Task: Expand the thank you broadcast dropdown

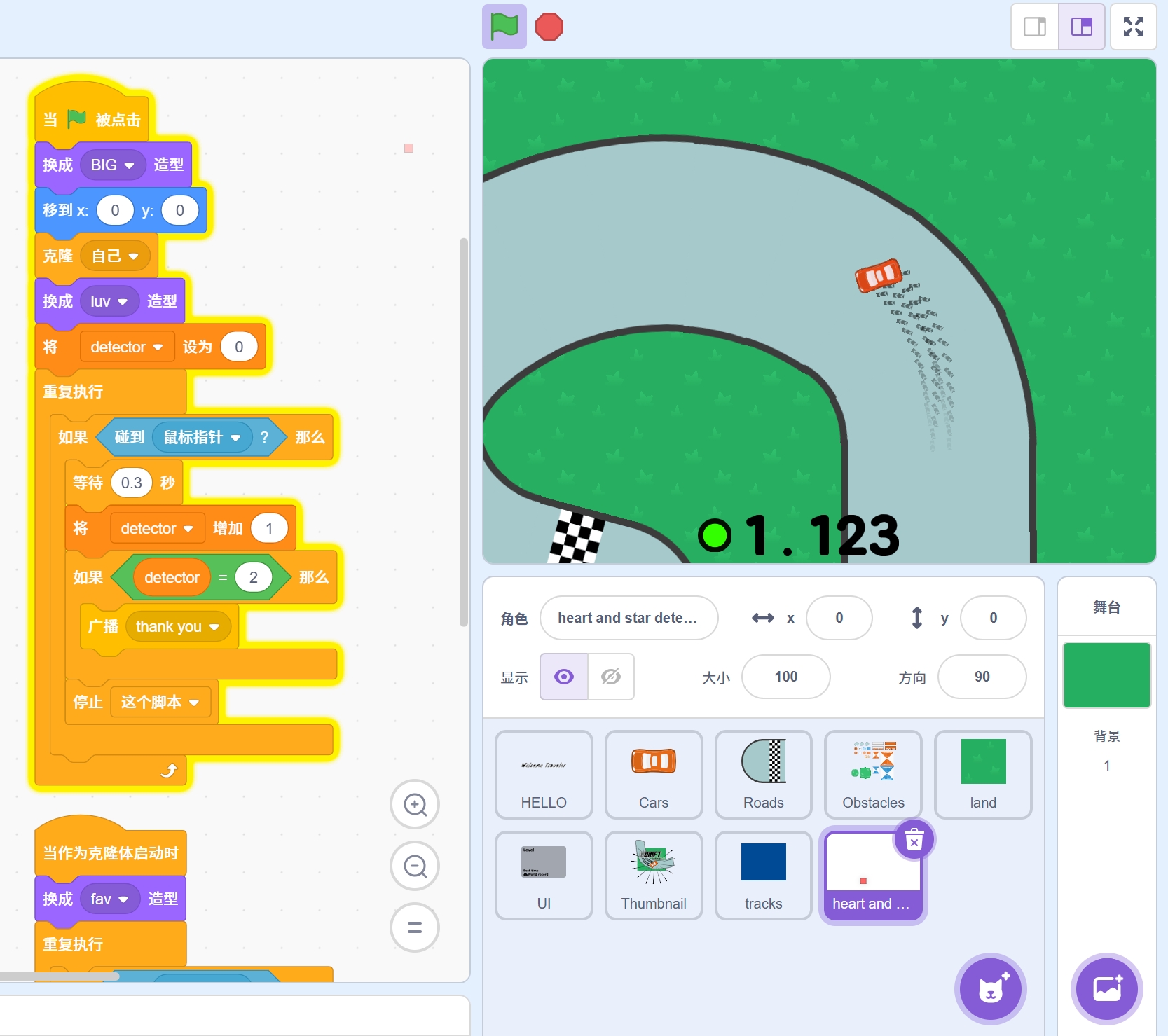Action: click(x=214, y=627)
